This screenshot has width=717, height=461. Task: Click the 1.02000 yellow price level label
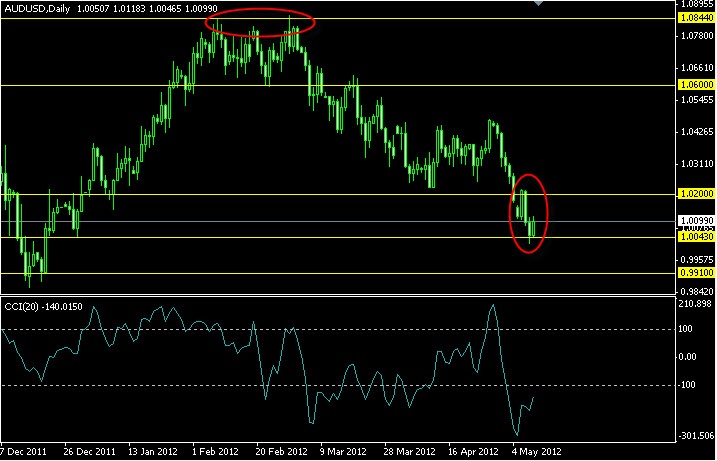click(x=697, y=193)
